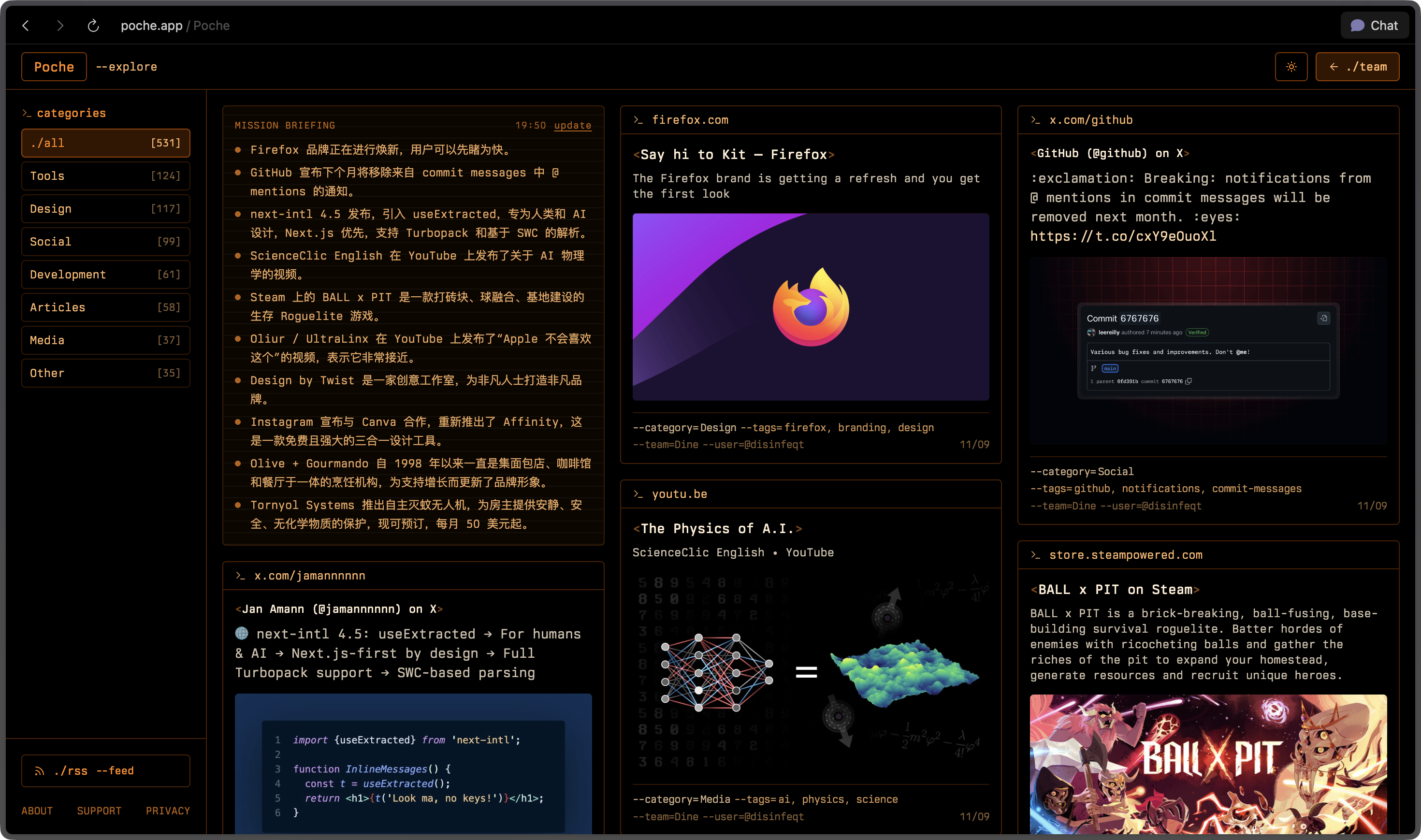This screenshot has width=1421, height=840.
Task: Click the forward navigation arrow icon
Action: point(60,26)
